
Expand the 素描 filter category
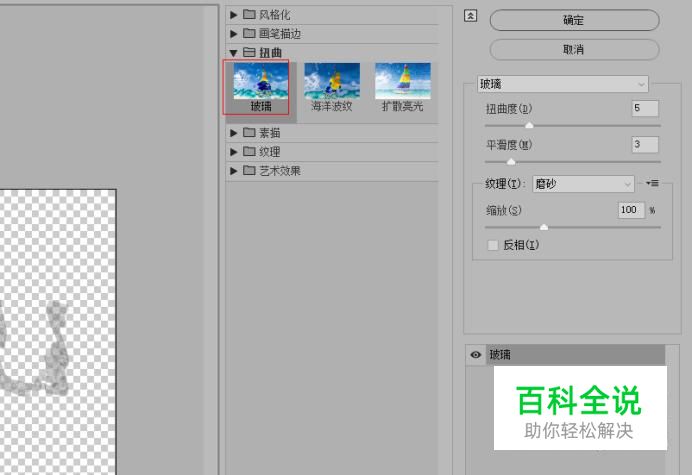coord(233,133)
